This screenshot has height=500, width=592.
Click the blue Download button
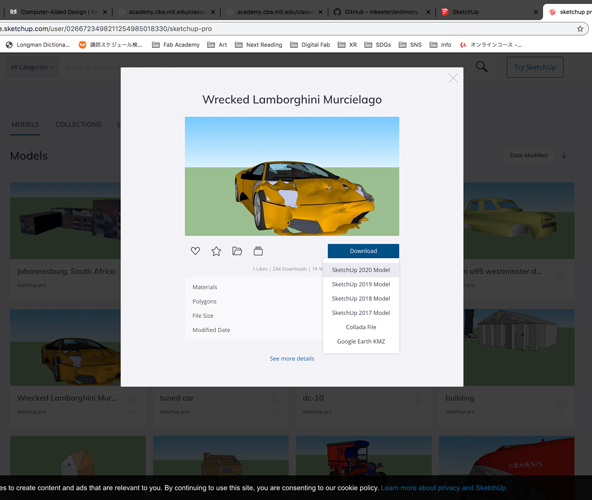(x=363, y=251)
